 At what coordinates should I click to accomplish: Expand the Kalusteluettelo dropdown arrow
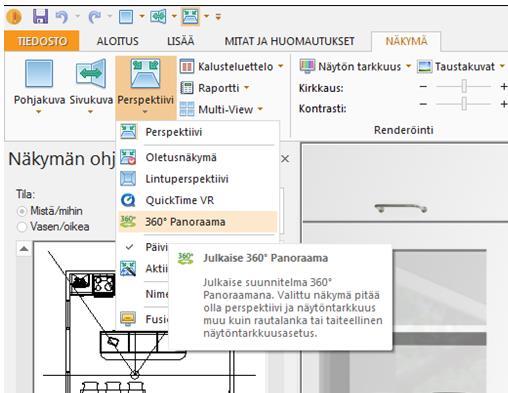(x=281, y=66)
